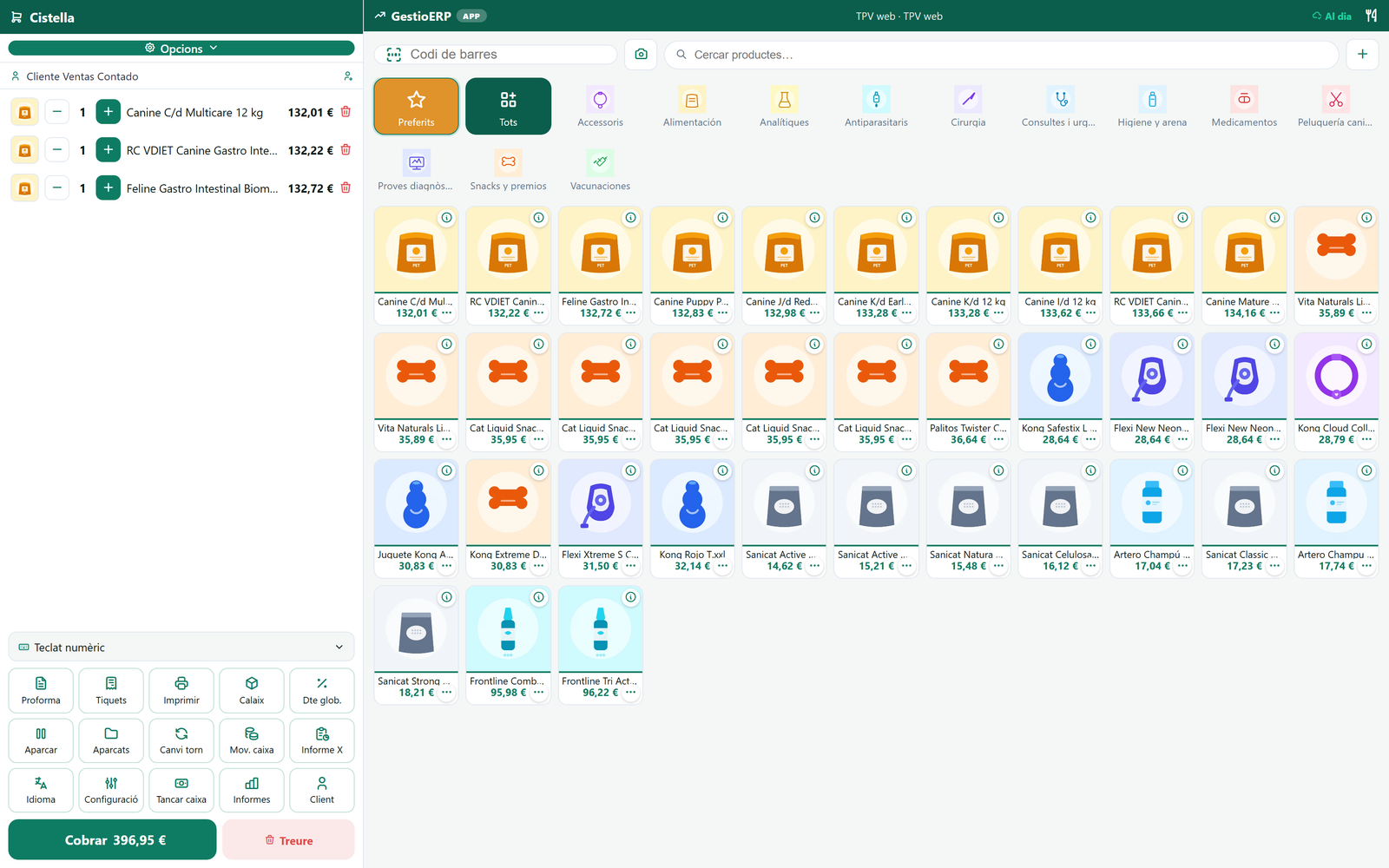This screenshot has width=1389, height=868.
Task: Select the Preferits category
Action: tap(417, 106)
